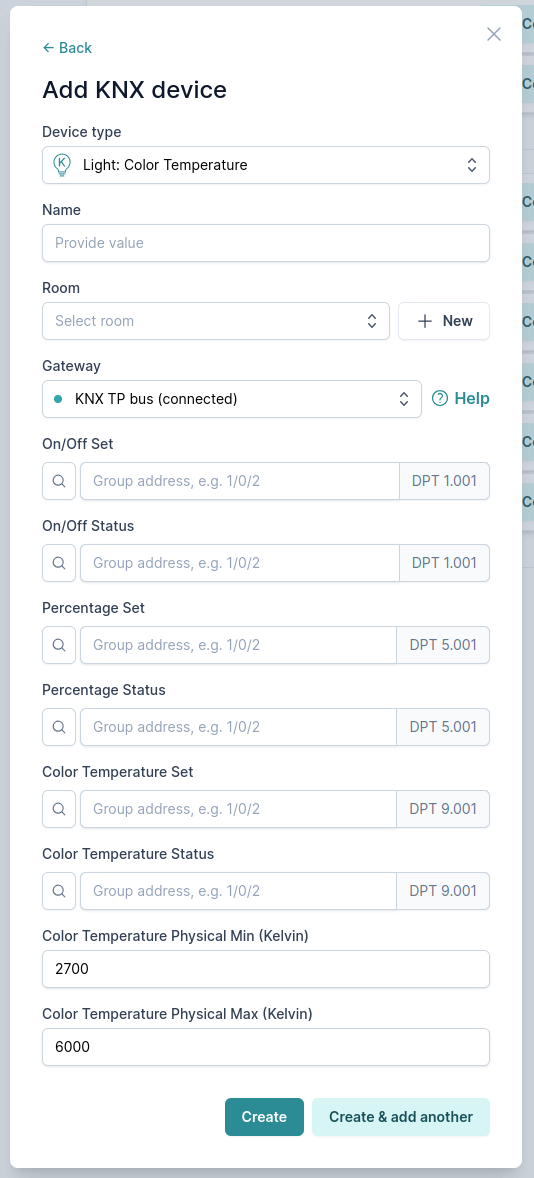Viewport: 534px width, 1178px height.
Task: Click Color Temperature Physical Max field
Action: click(266, 1047)
